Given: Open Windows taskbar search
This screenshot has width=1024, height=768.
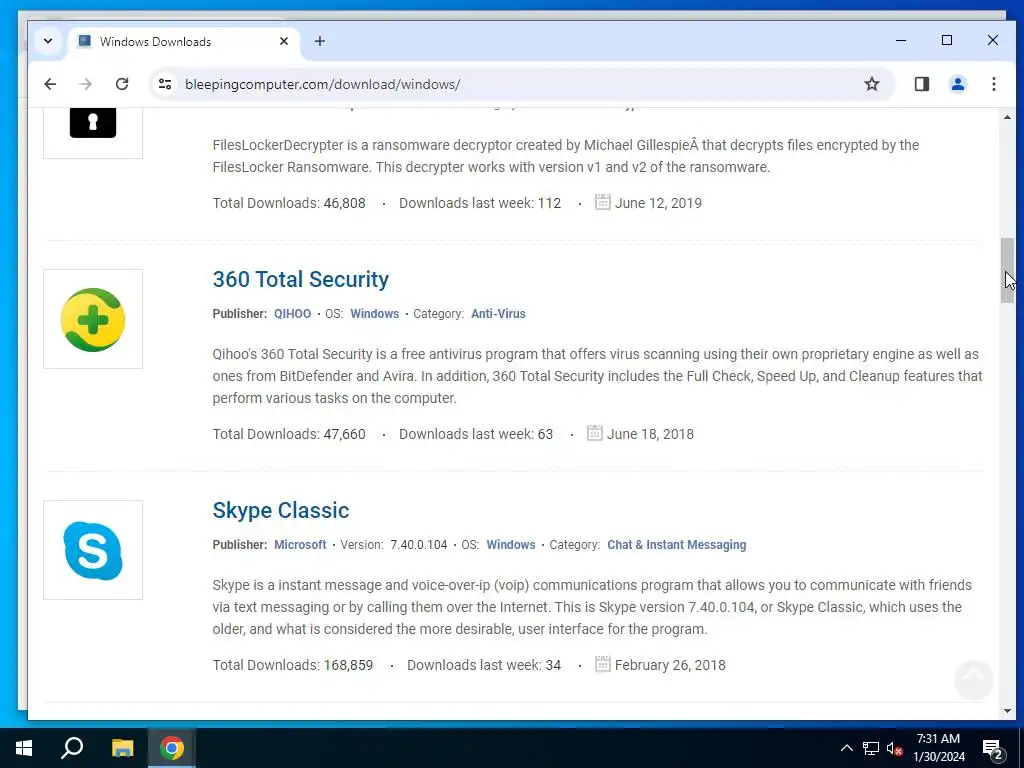Looking at the screenshot, I should (72, 748).
